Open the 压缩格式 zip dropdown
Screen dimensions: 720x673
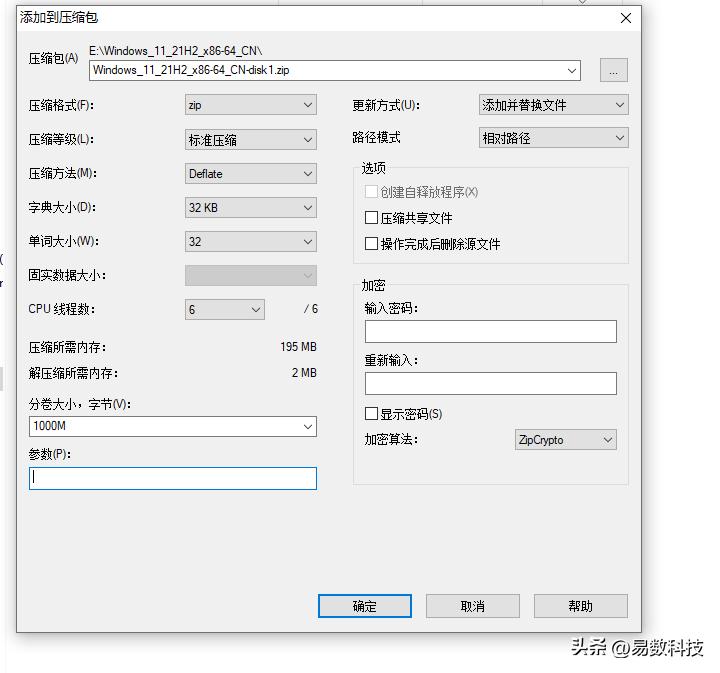(x=251, y=105)
